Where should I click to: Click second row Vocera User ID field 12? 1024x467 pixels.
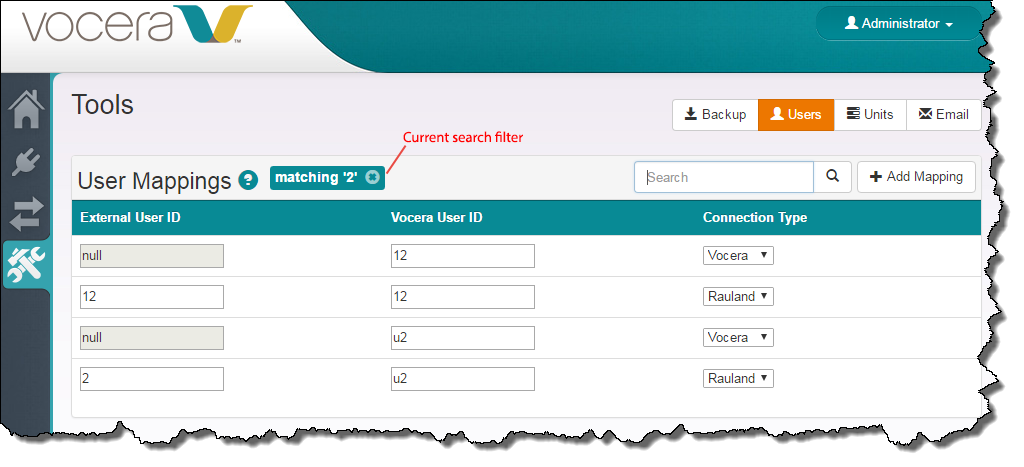(x=462, y=297)
